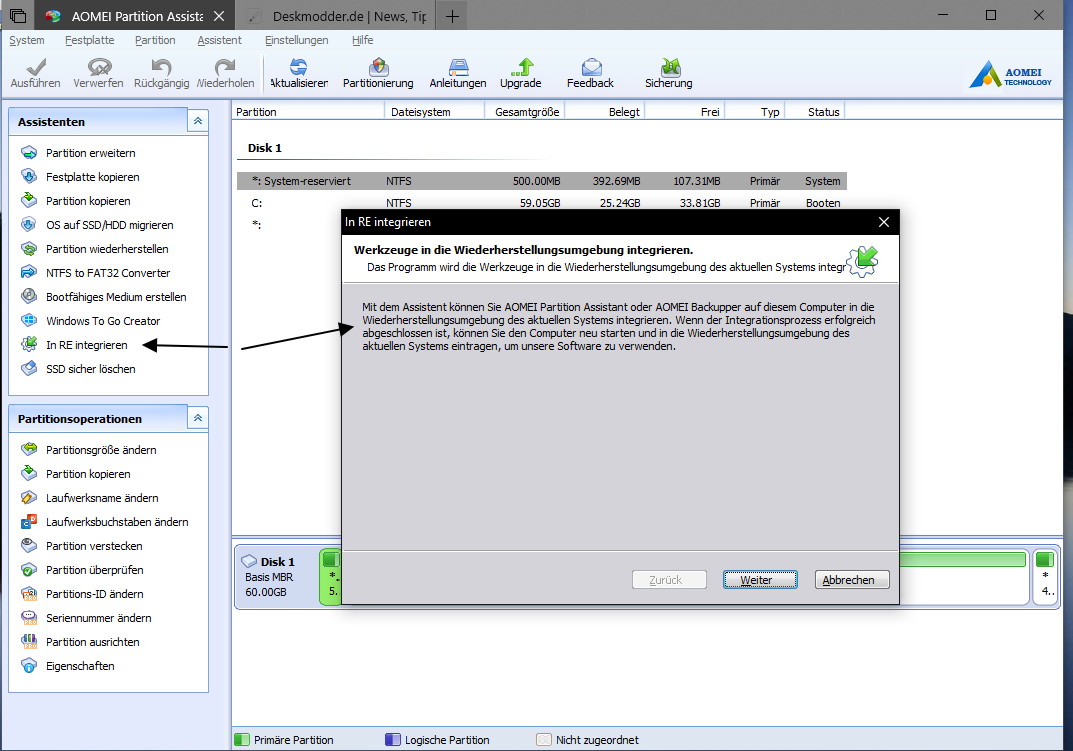Click the Partition verstecken icon

pyautogui.click(x=29, y=546)
